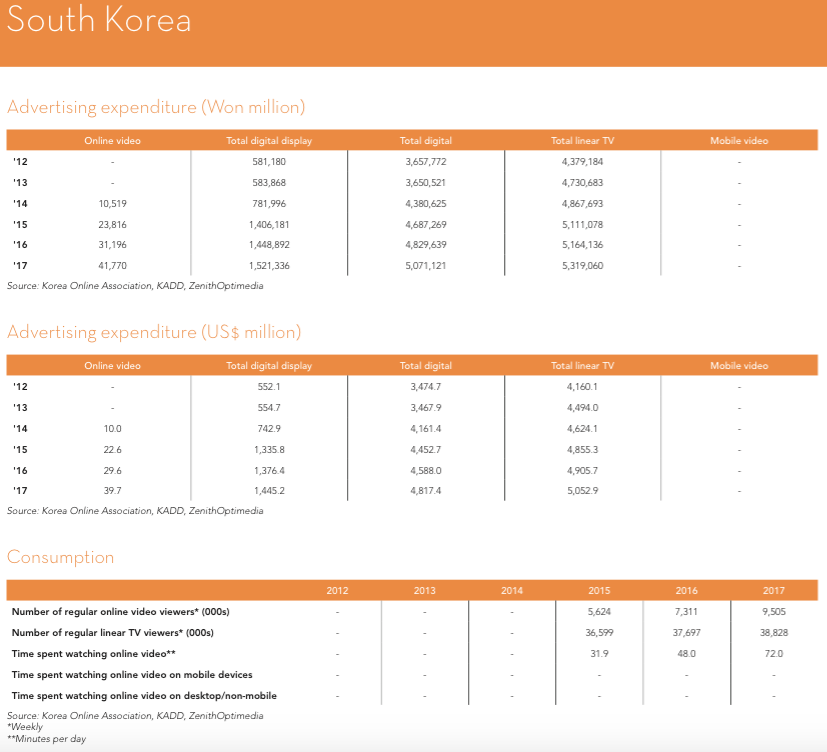Click total linear TV value 5,319,060
The image size is (827, 752).
(x=582, y=266)
